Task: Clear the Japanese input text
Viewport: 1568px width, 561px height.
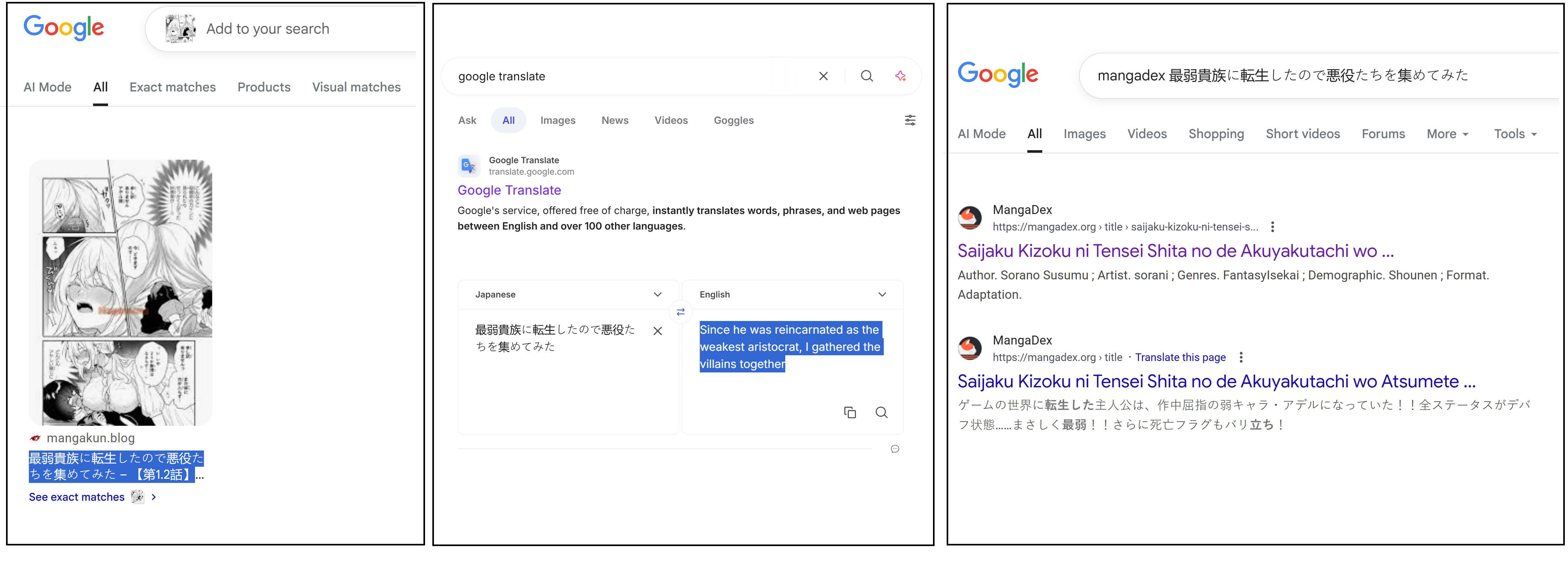Action: [x=657, y=331]
